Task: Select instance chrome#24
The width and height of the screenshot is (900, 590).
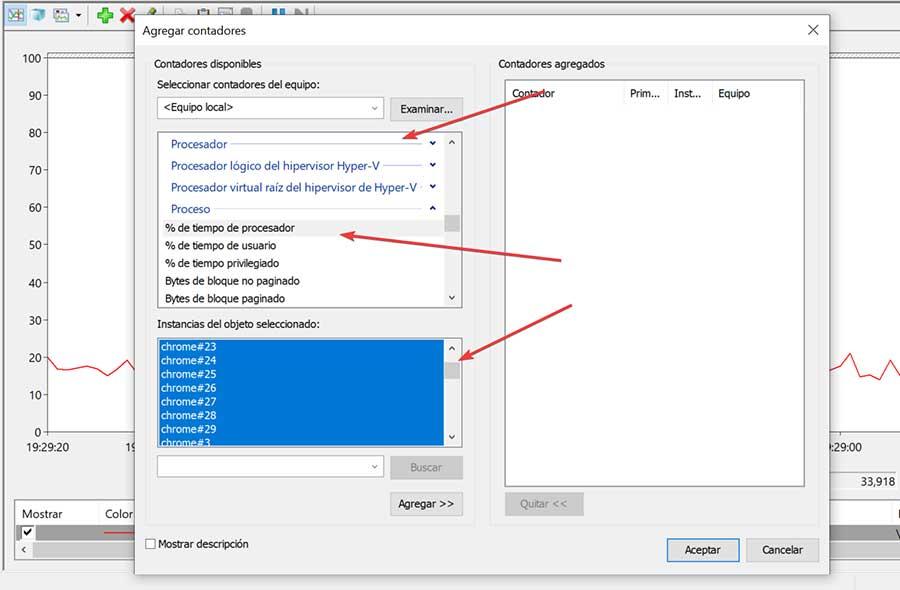Action: click(301, 360)
